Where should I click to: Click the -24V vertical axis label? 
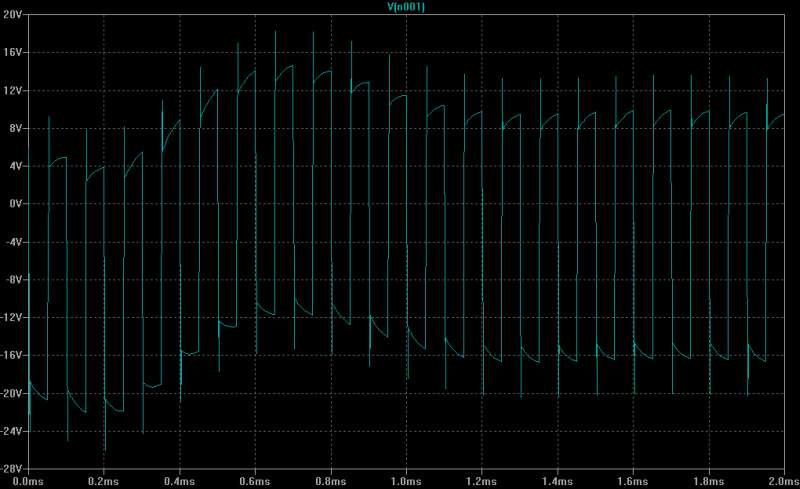(12, 431)
